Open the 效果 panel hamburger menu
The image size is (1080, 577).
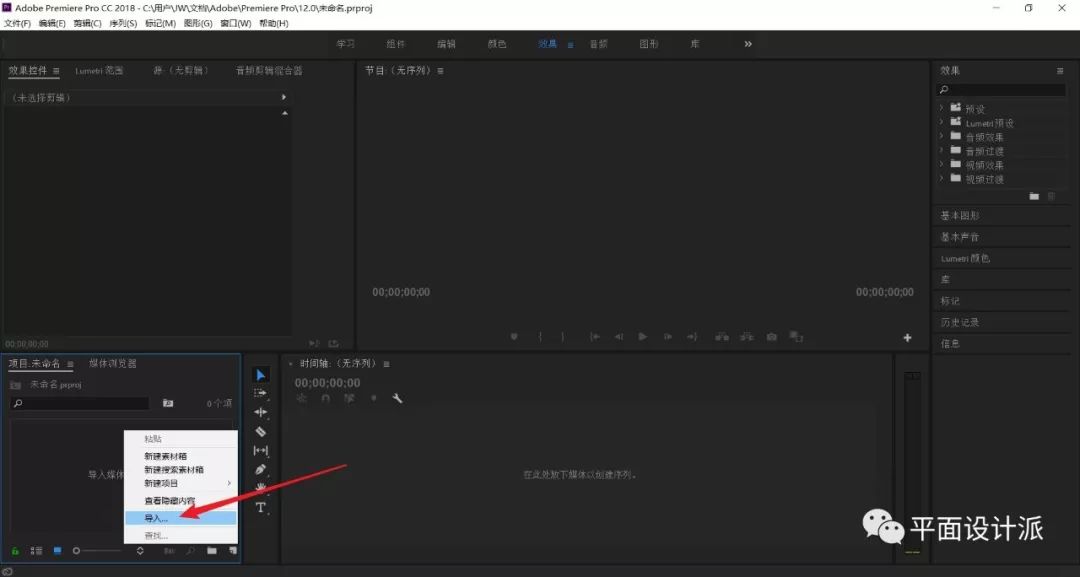tap(1060, 71)
